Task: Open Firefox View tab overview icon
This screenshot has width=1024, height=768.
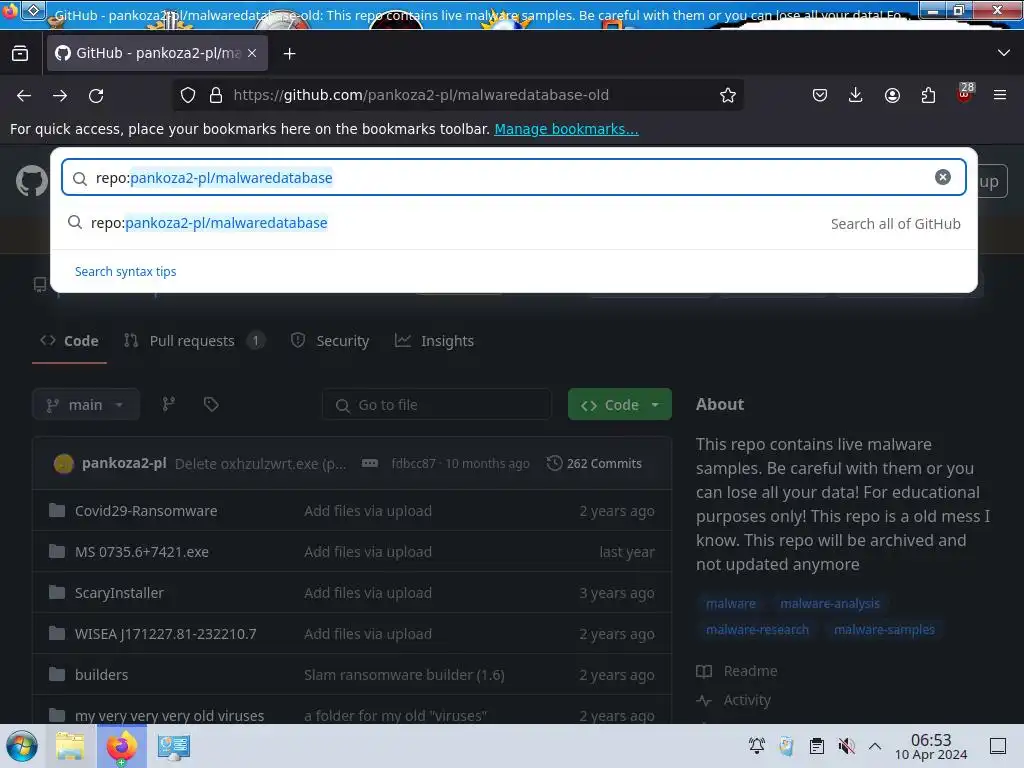Action: tap(20, 54)
